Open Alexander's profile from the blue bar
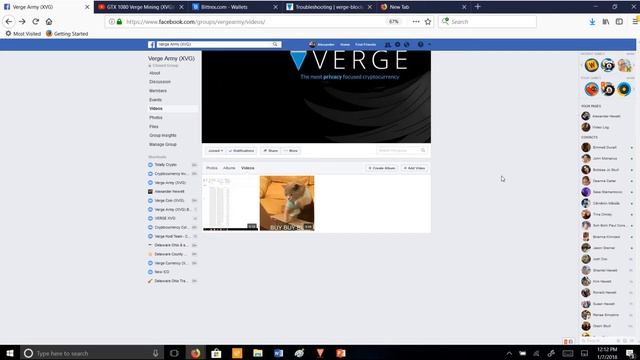640x360 pixels. 322,44
